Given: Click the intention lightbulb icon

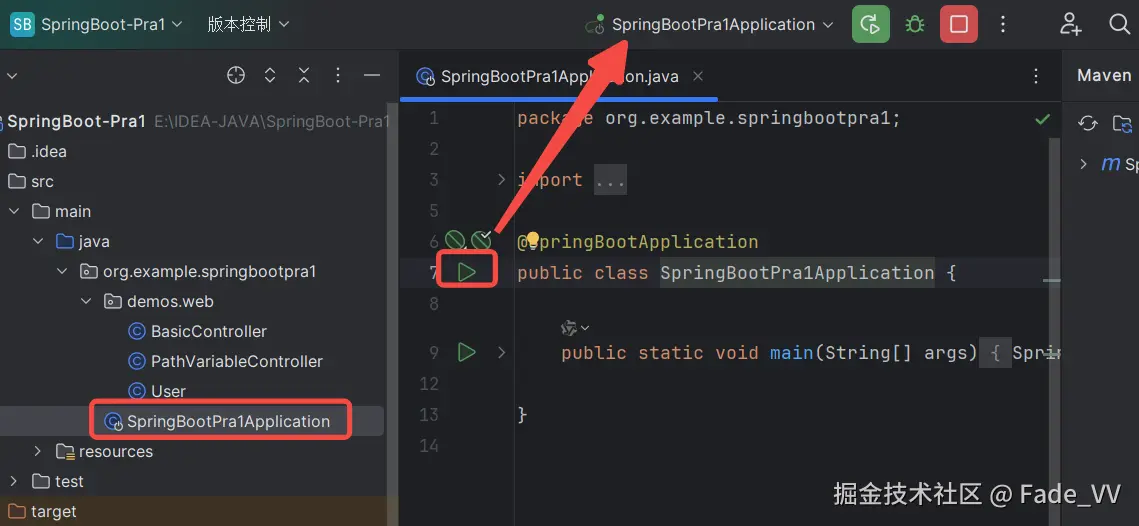Looking at the screenshot, I should point(532,240).
